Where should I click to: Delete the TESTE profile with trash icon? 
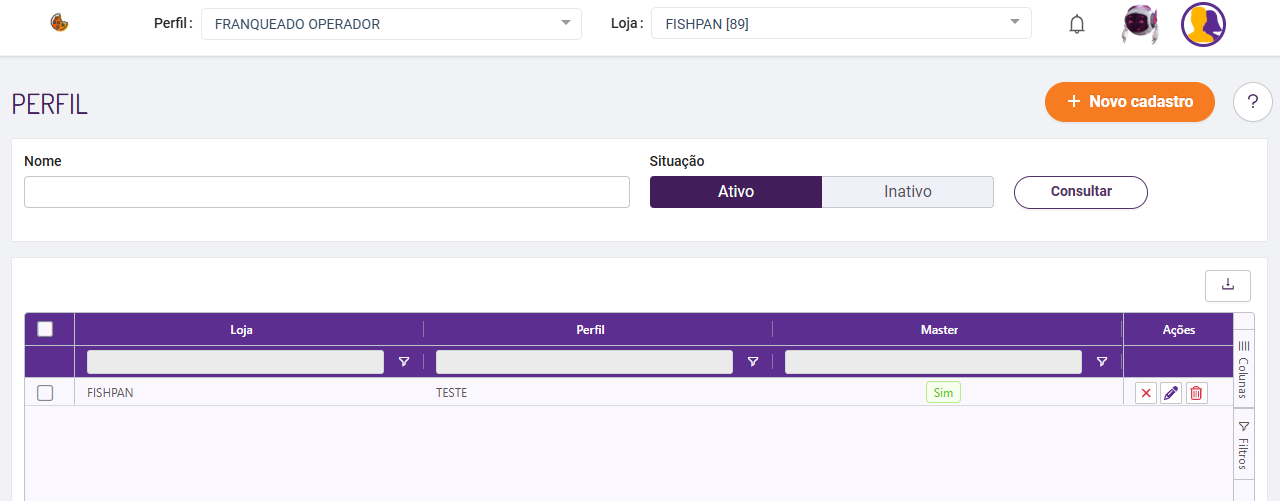(1196, 393)
